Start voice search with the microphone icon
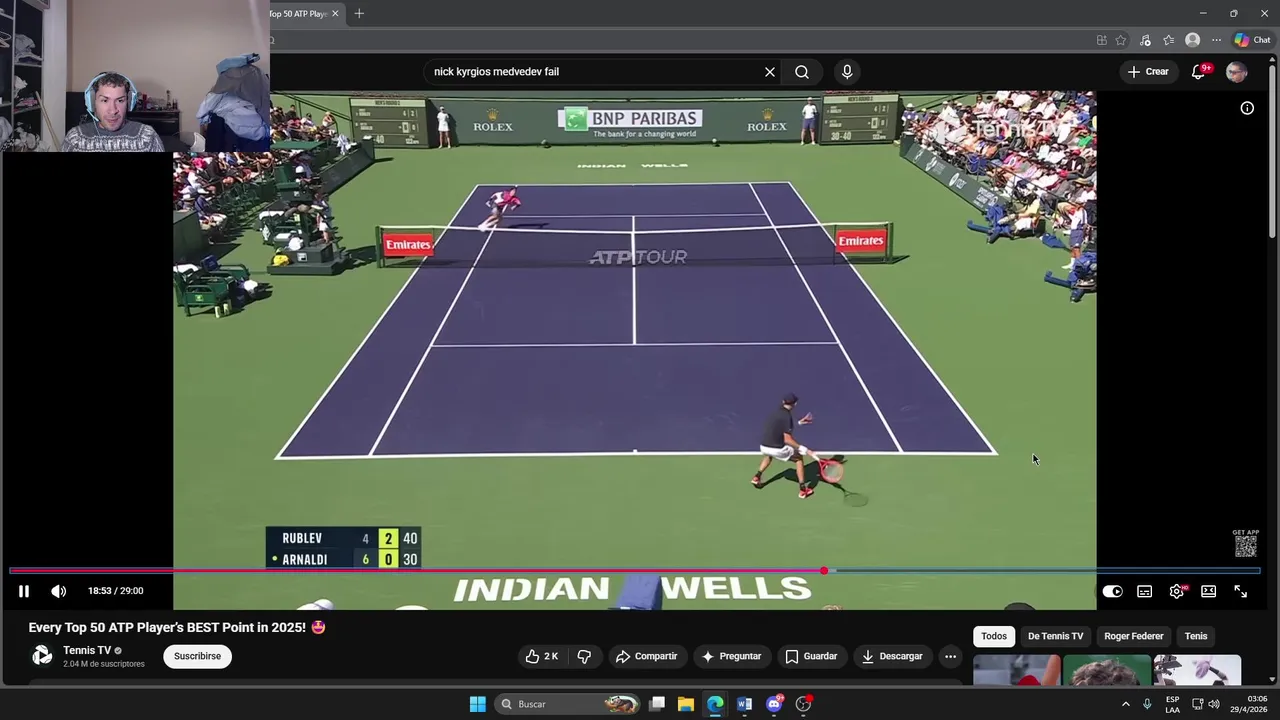Screen dimensions: 1280x720 847,72
